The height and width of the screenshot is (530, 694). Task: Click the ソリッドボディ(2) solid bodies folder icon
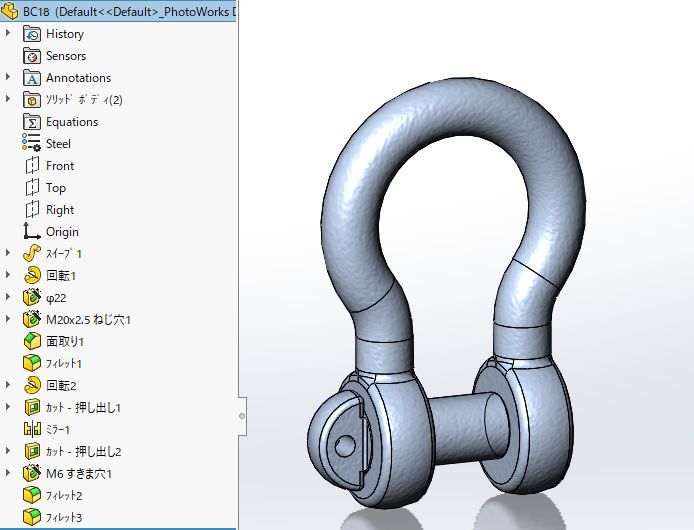[x=32, y=100]
